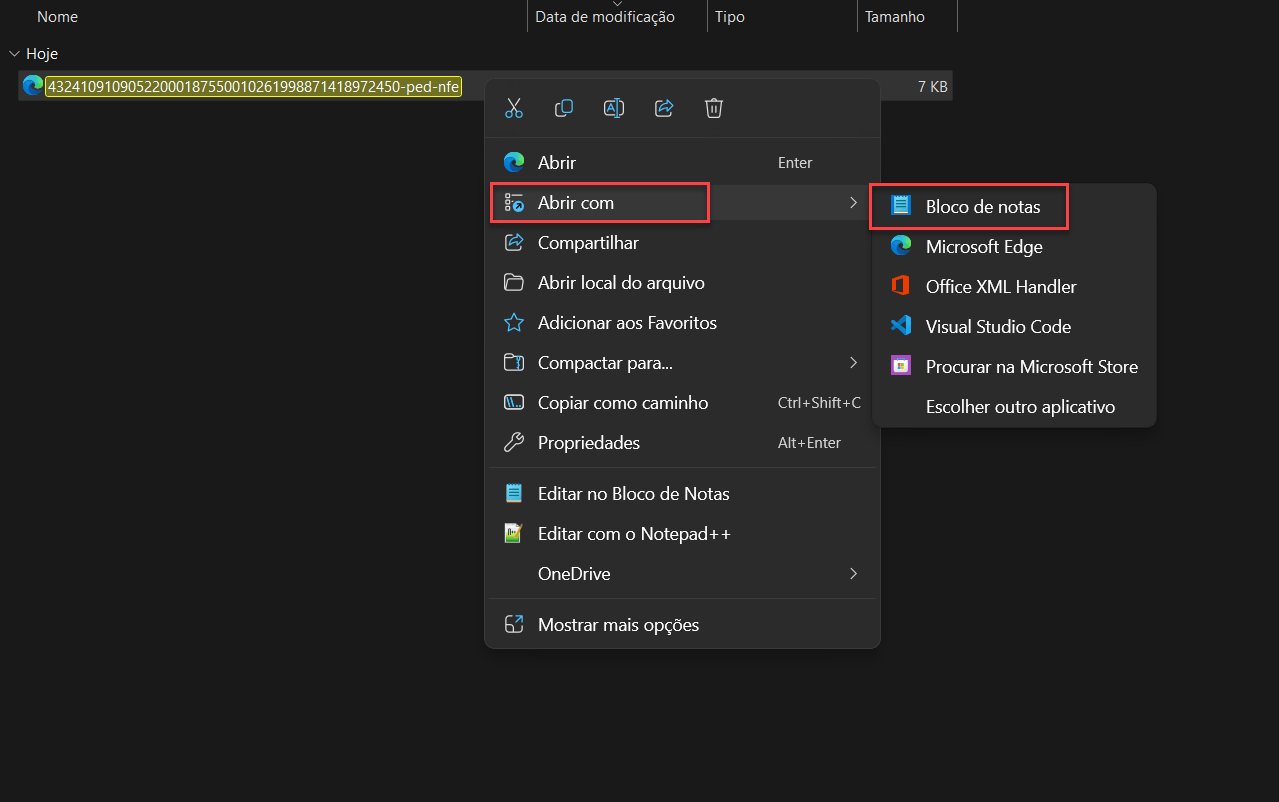
Task: Open file with Bloco de notas
Action: (982, 207)
